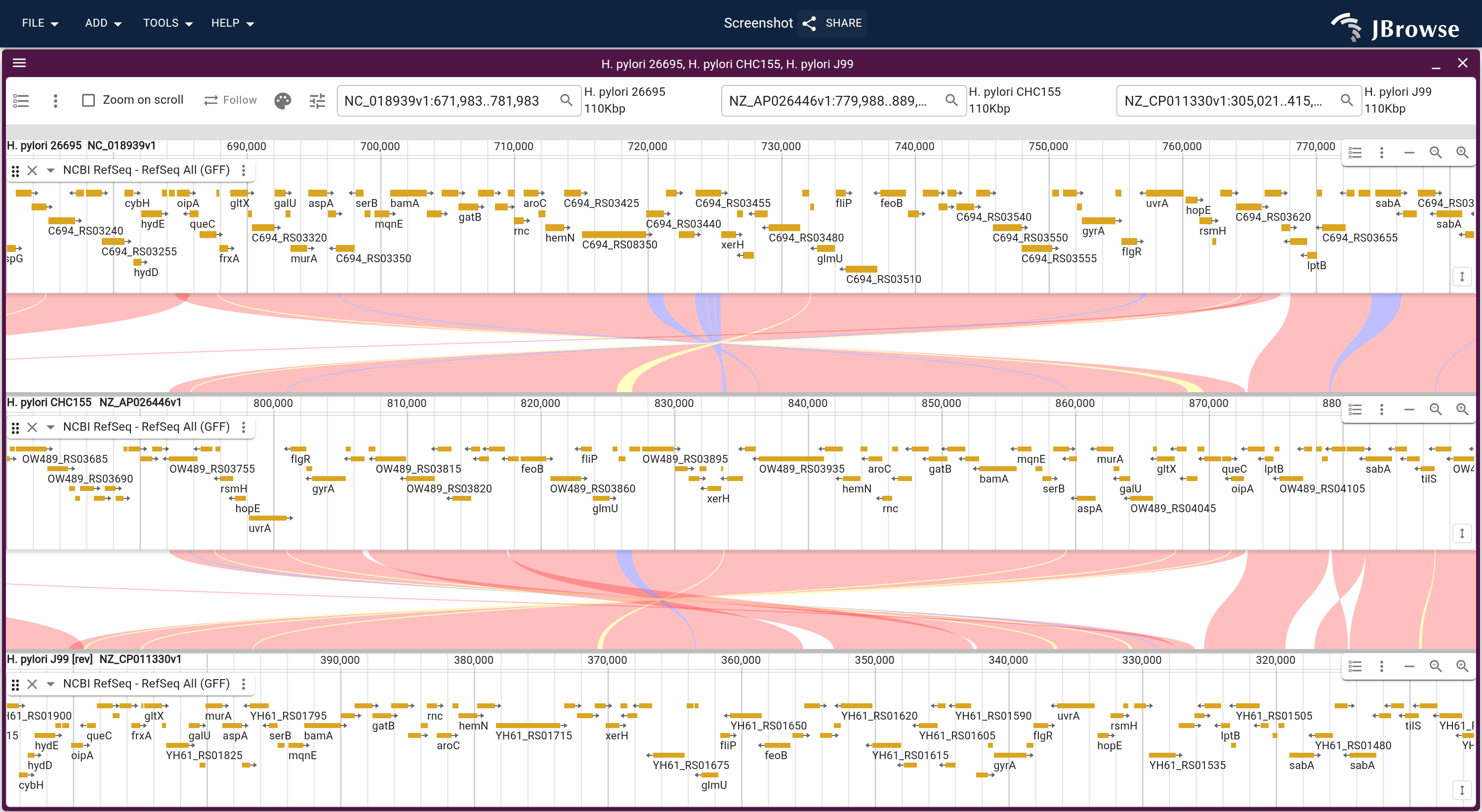This screenshot has width=1482, height=812.
Task: Search icon in H. pylori CHC155 location box
Action: (951, 101)
